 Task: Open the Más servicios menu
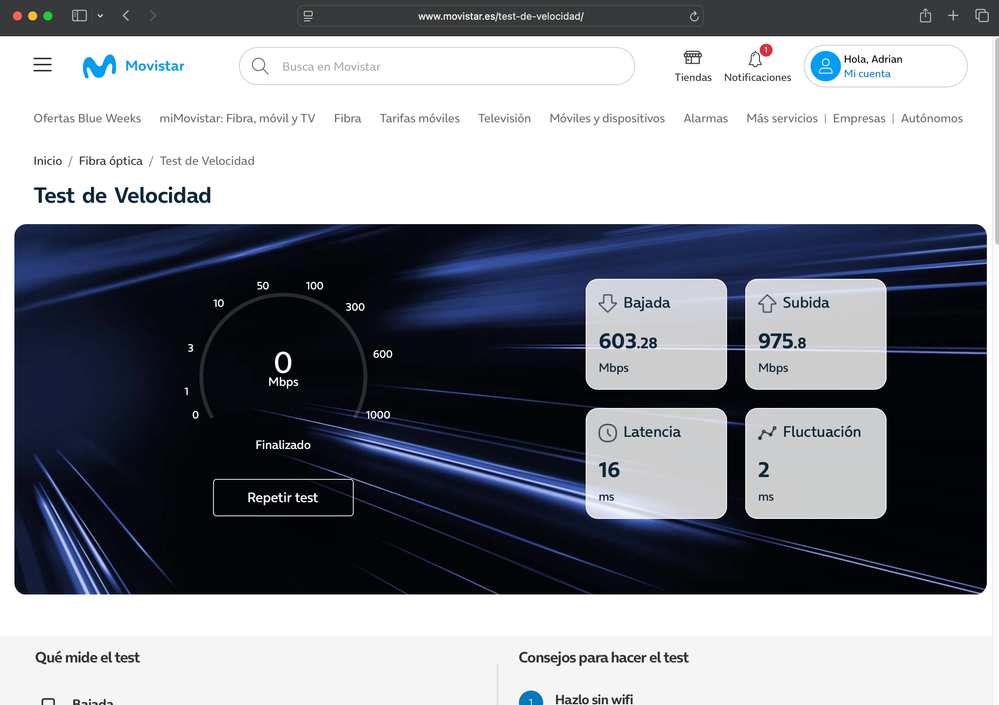click(x=781, y=118)
